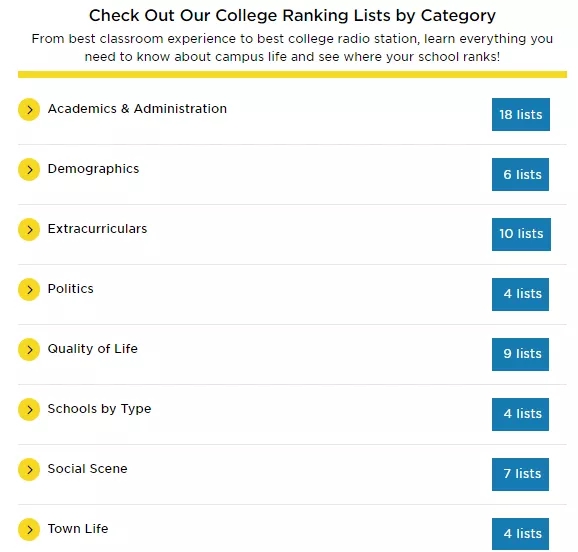Screen dimensions: 578x552
Task: Click yellow arrow beside Extracurriculars
Action: point(29,229)
